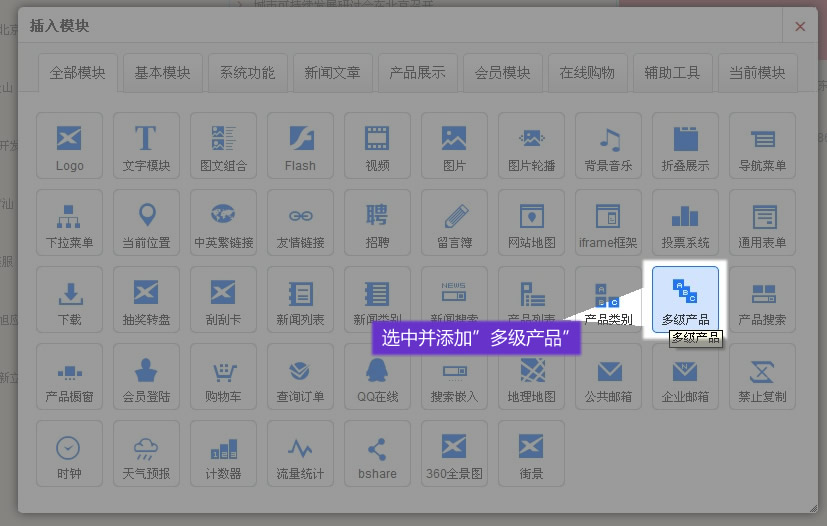The width and height of the screenshot is (827, 526).
Task: Select the 多级产品 module
Action: pos(685,299)
